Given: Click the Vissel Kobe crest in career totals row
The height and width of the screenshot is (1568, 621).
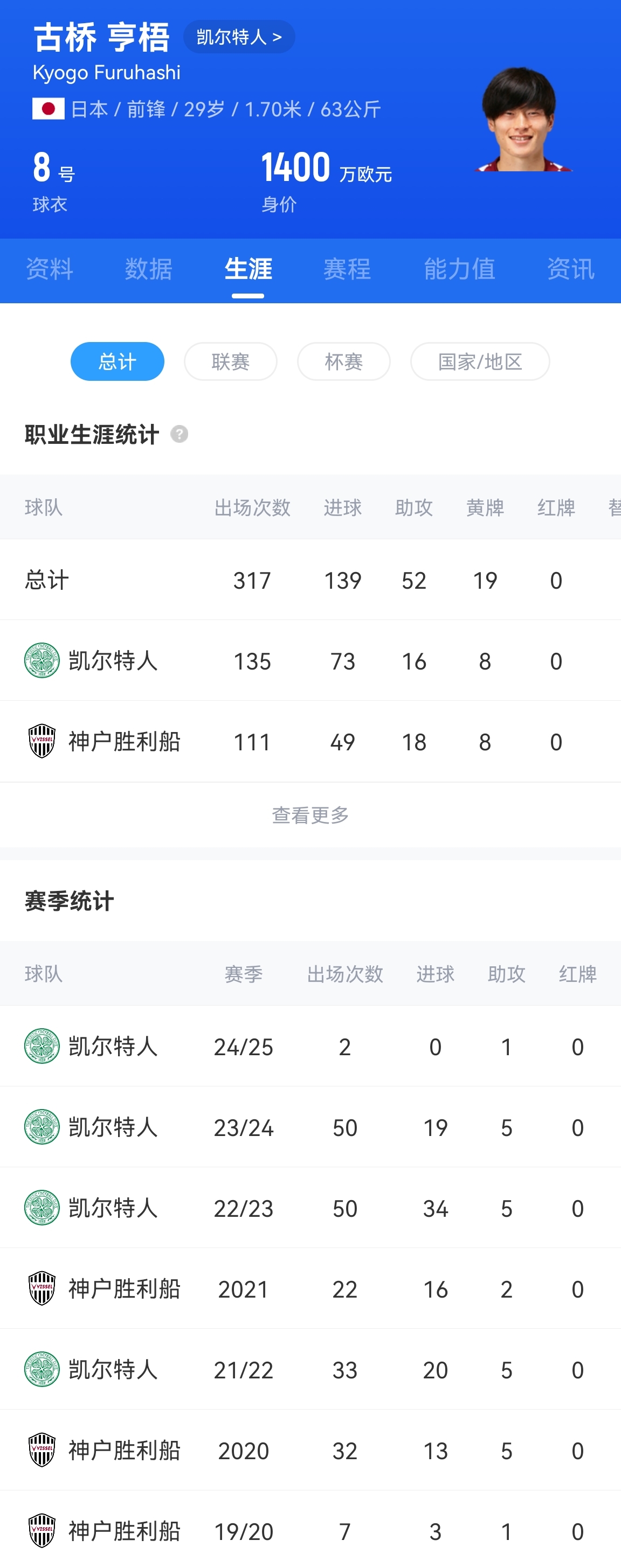Looking at the screenshot, I should coord(42,741).
